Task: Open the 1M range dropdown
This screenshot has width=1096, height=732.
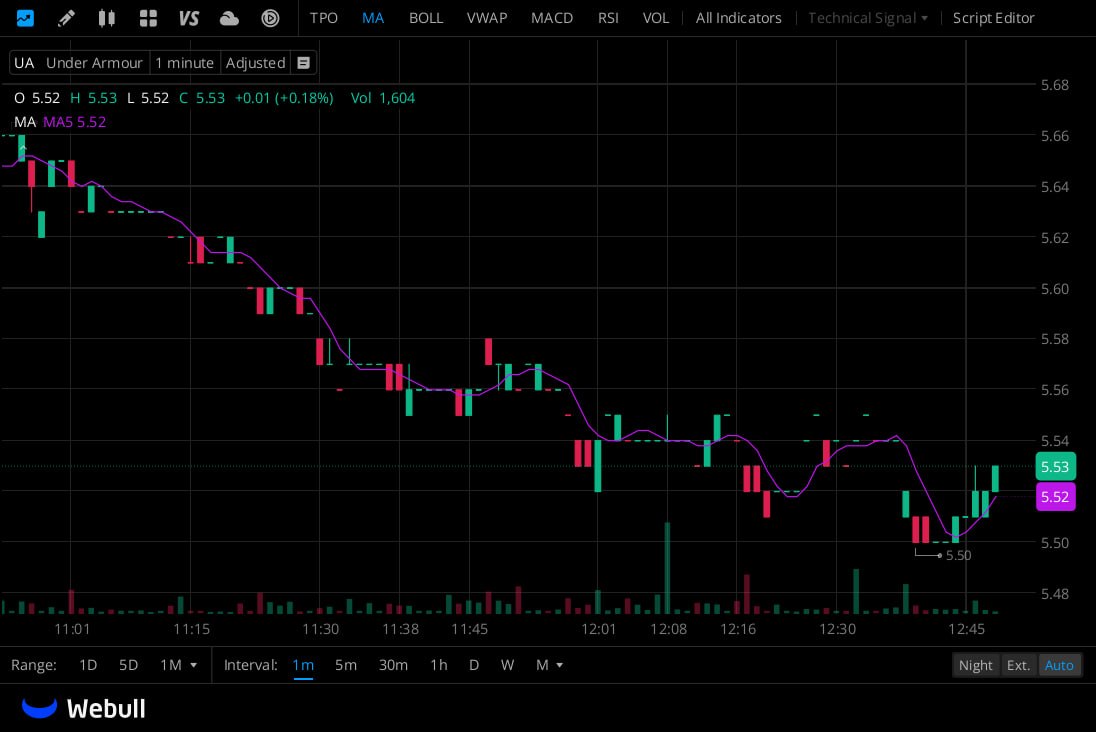Action: point(178,665)
